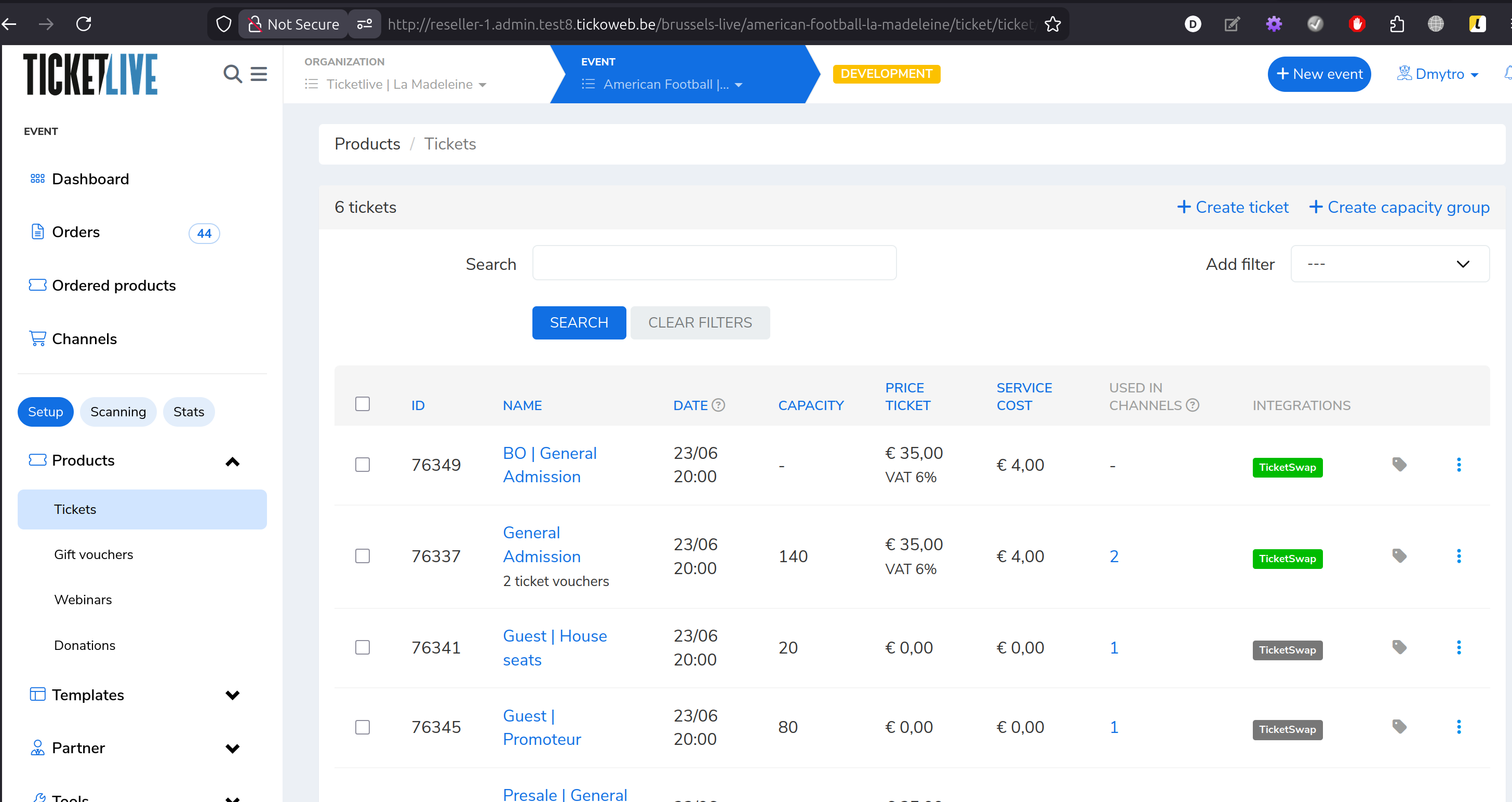Screen dimensions: 1512x802
Task: Open the Add filter dropdown
Action: pyautogui.click(x=1389, y=264)
